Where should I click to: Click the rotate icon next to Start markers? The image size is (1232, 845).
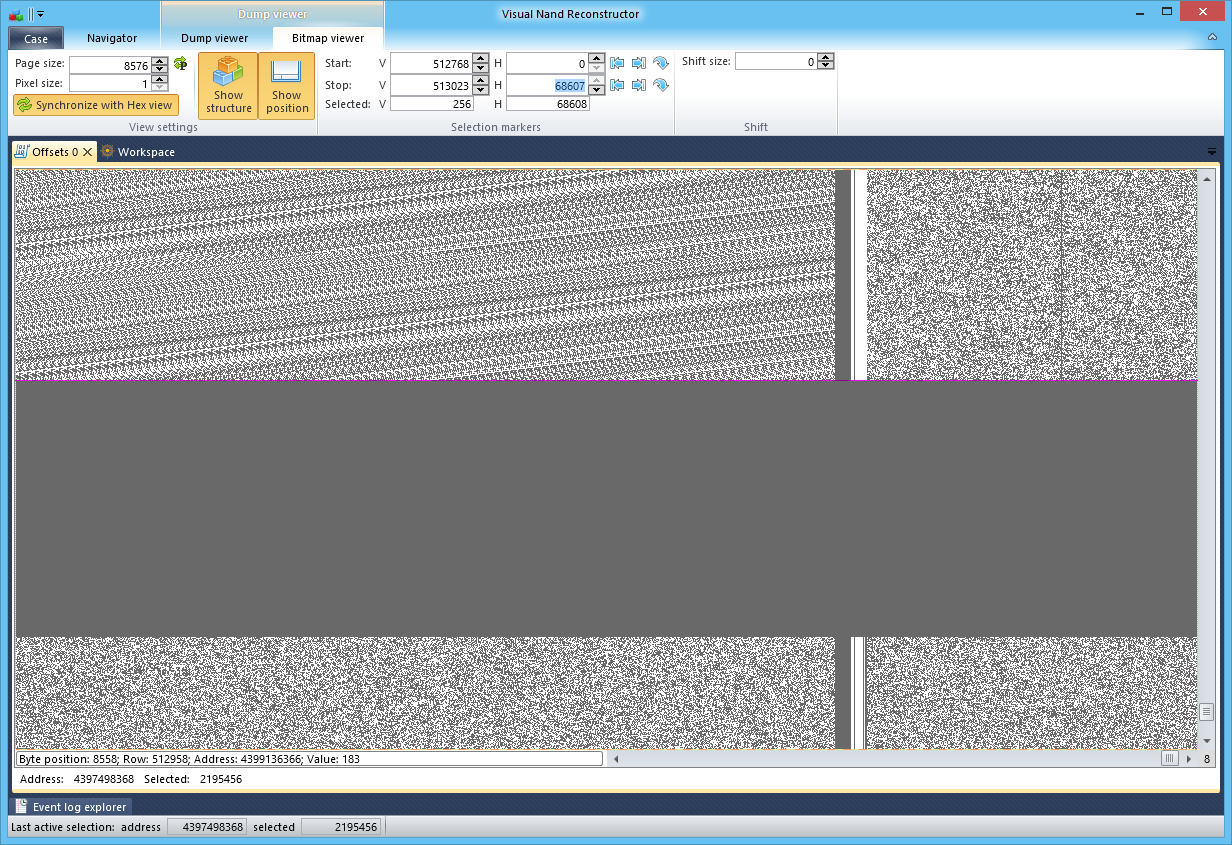(662, 62)
